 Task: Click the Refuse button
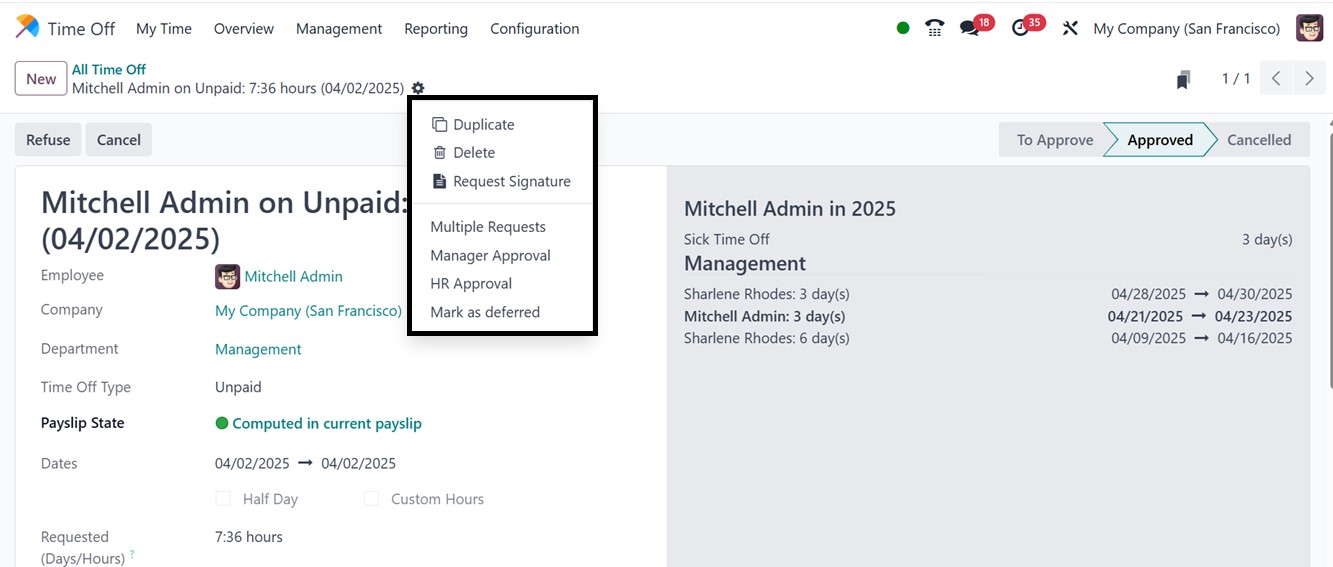click(x=48, y=140)
